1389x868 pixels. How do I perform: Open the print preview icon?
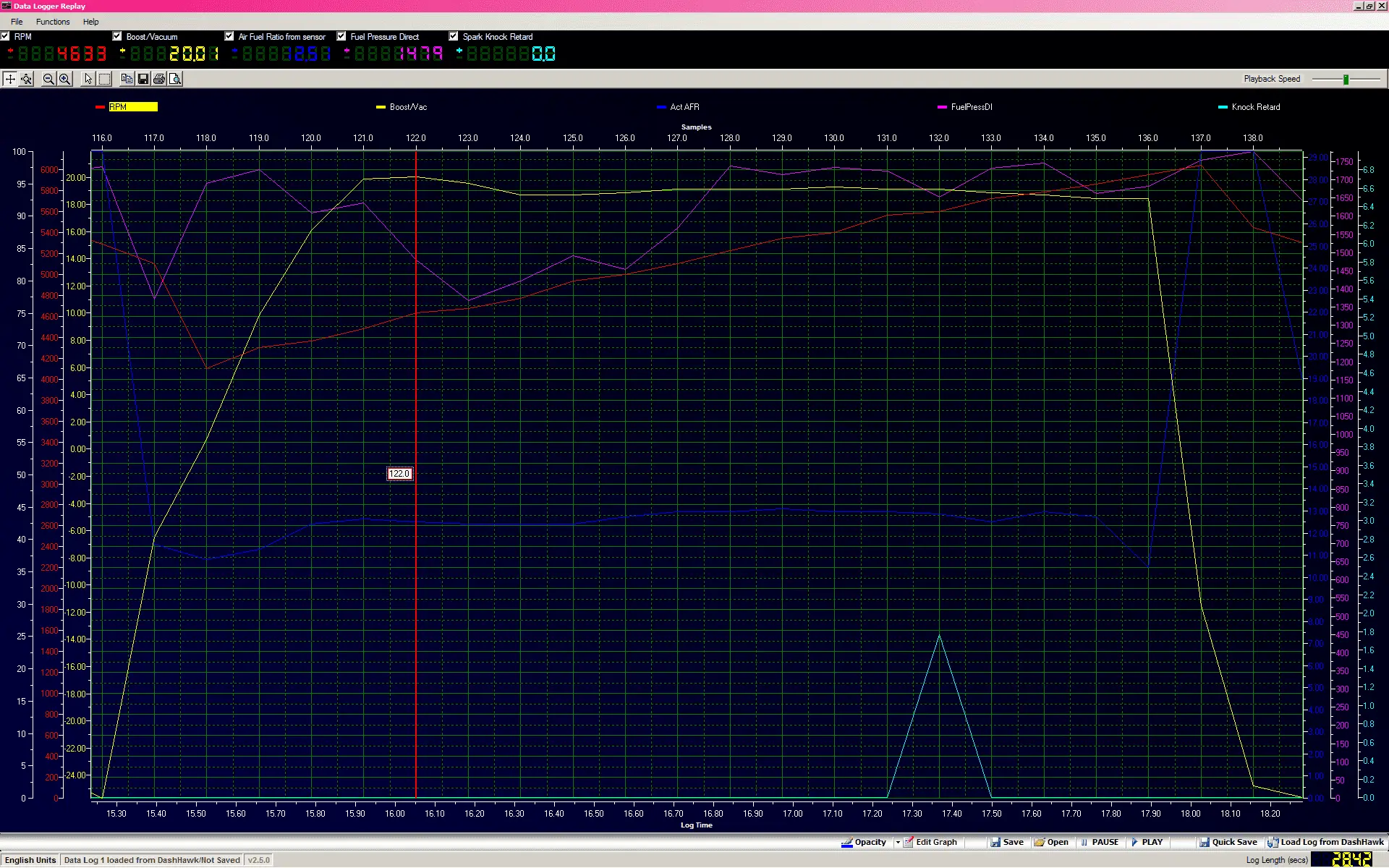(175, 79)
